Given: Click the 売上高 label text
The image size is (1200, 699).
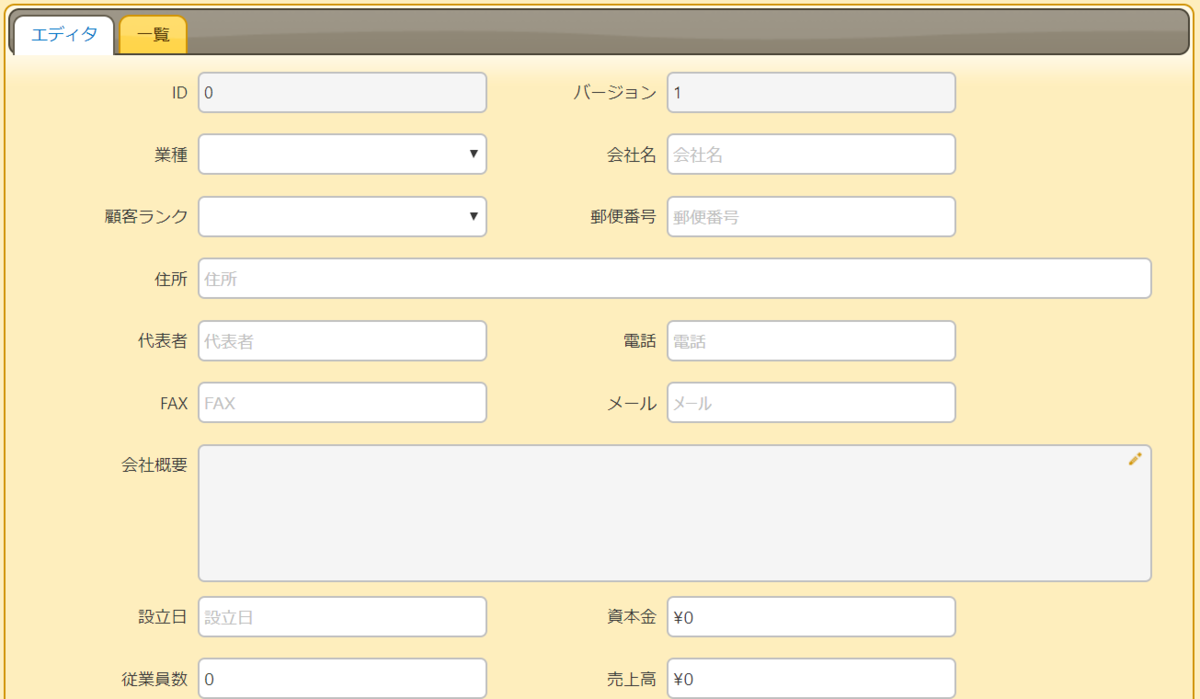Looking at the screenshot, I should [631, 680].
